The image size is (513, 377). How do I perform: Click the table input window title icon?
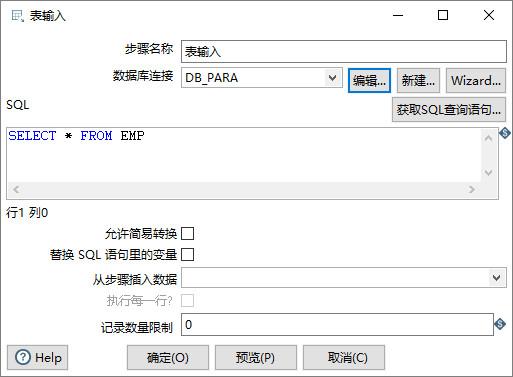[17, 15]
